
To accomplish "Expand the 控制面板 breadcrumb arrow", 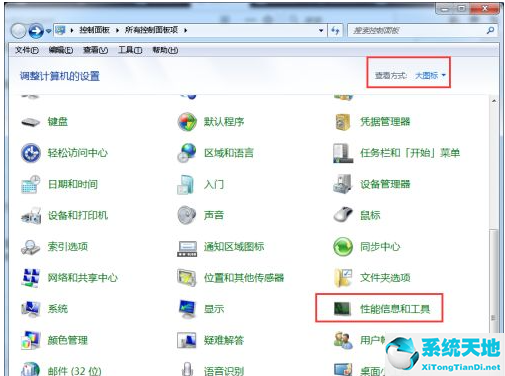I will tap(117, 30).
